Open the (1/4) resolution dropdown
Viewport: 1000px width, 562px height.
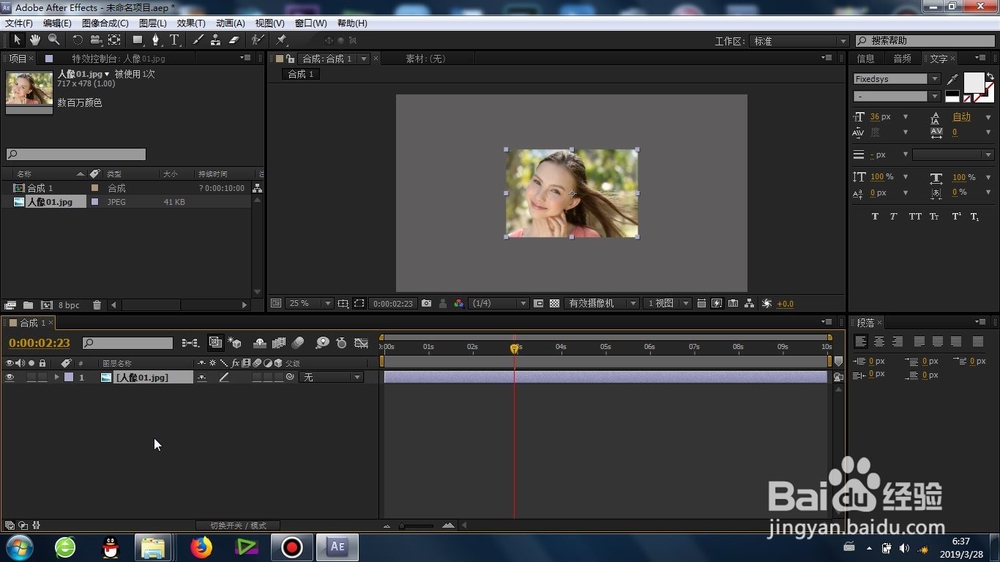tap(499, 304)
